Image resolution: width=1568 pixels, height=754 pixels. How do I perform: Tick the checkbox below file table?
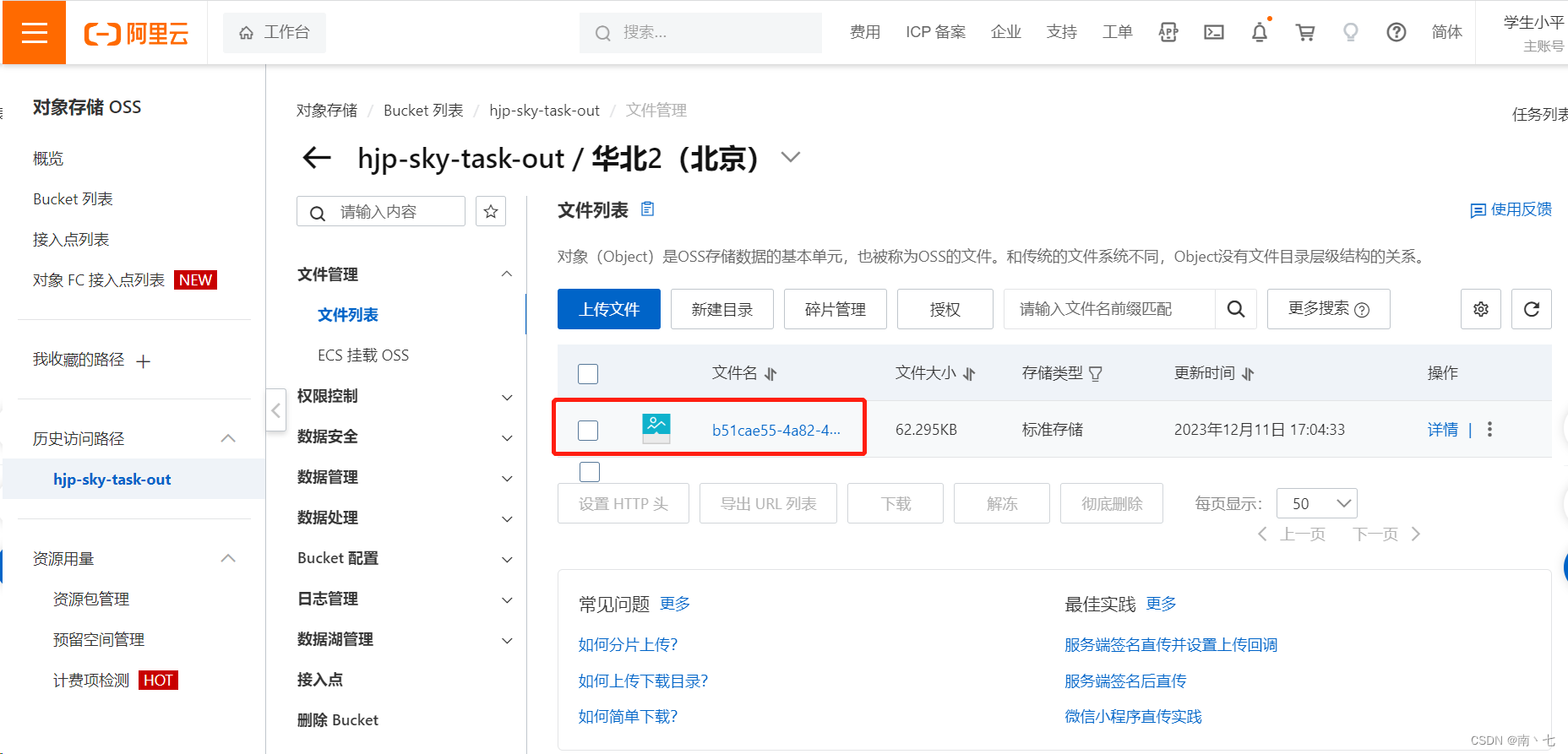click(590, 472)
